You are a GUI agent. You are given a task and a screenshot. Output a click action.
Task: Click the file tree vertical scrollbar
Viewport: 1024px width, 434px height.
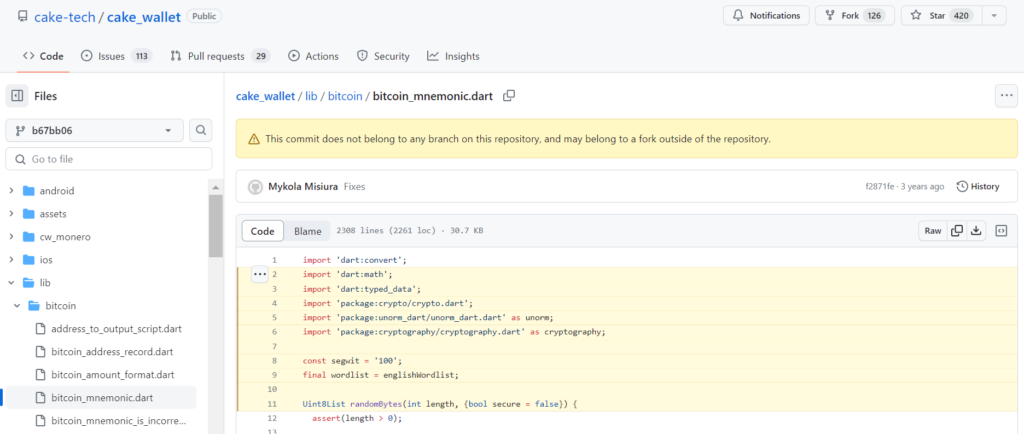click(216, 226)
